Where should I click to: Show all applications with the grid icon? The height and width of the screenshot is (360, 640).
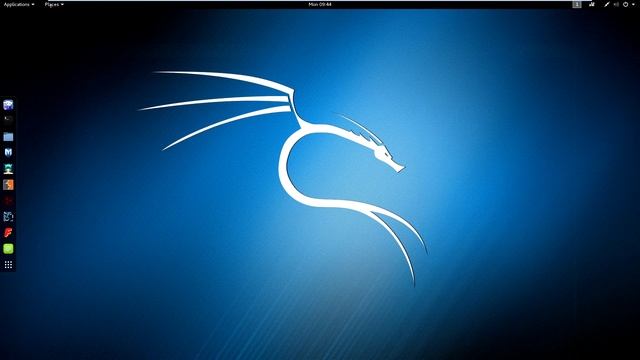point(8,265)
